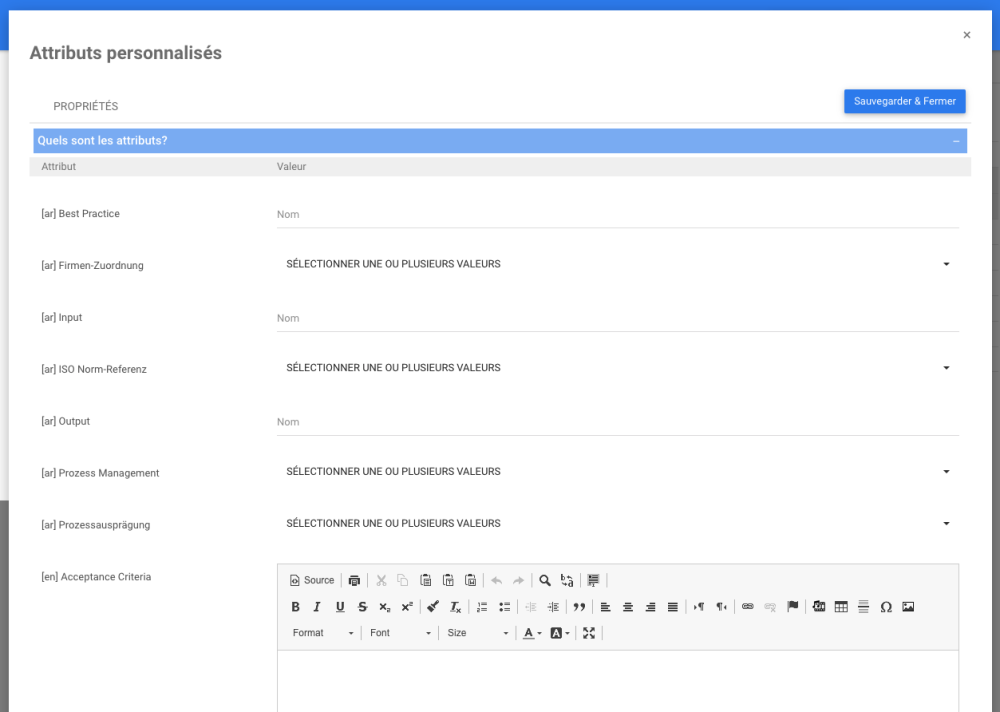Align text left
This screenshot has width=1000, height=712.
tap(606, 607)
